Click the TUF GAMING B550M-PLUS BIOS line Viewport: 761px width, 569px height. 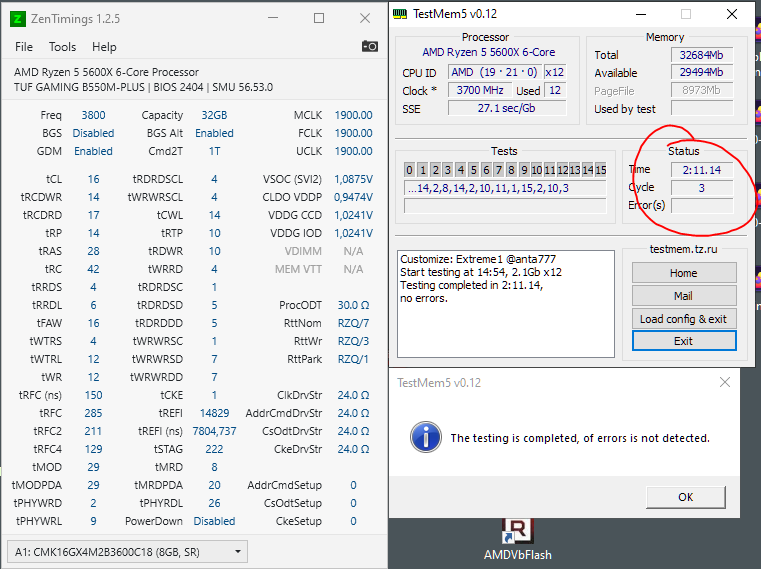pyautogui.click(x=143, y=87)
